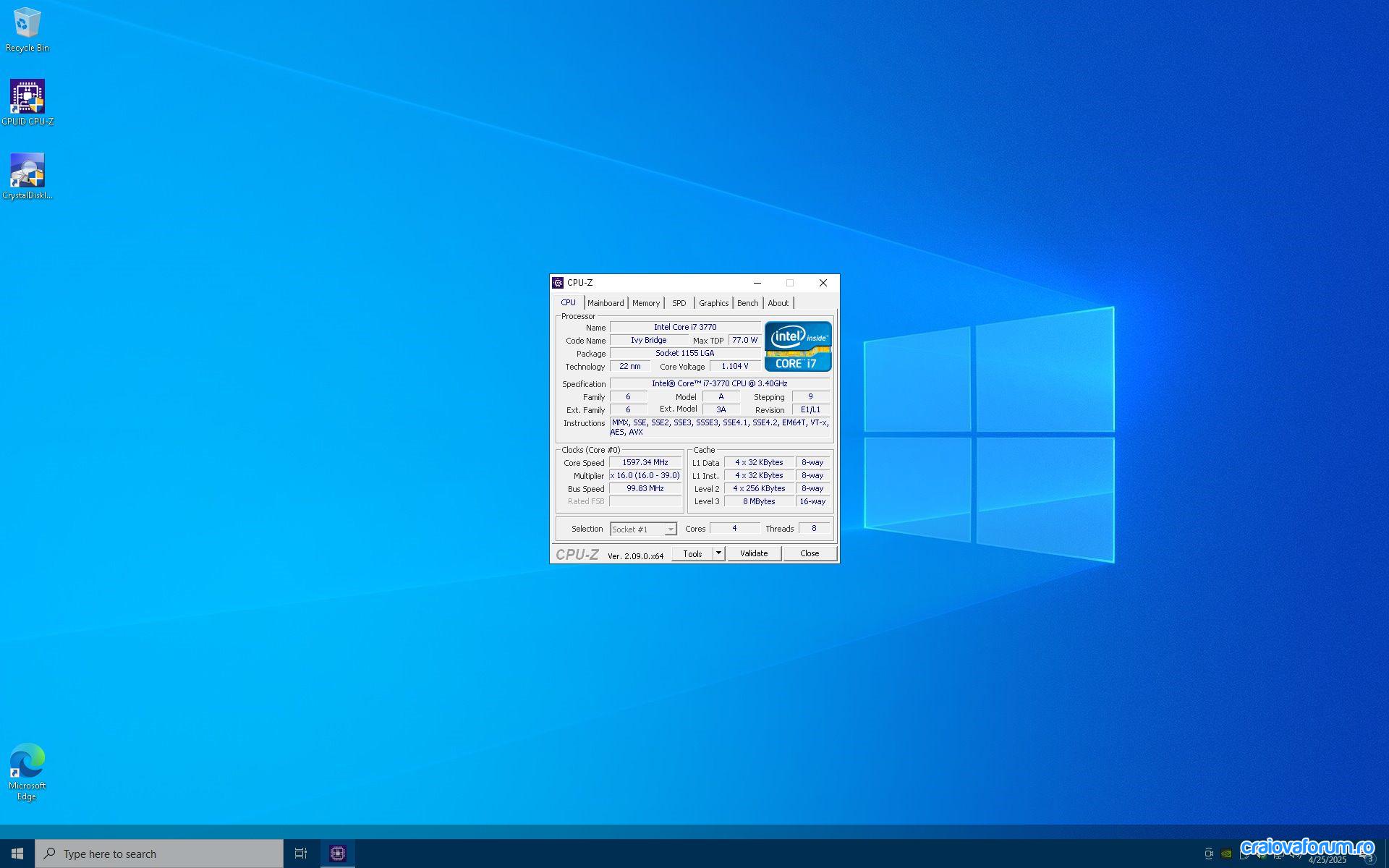This screenshot has height=868, width=1389.
Task: Click the taskbar search box
Action: point(159,854)
